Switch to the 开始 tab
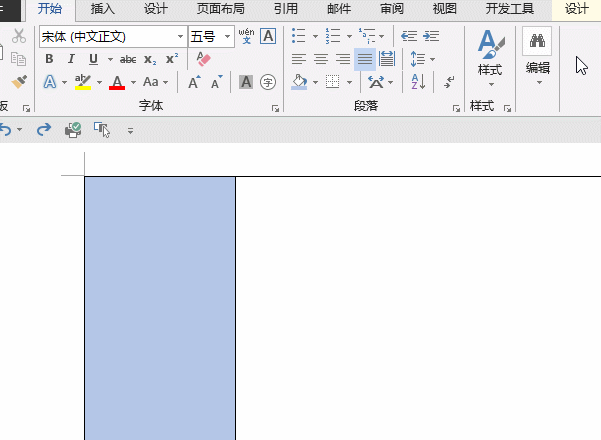The width and height of the screenshot is (601, 440). pos(50,8)
